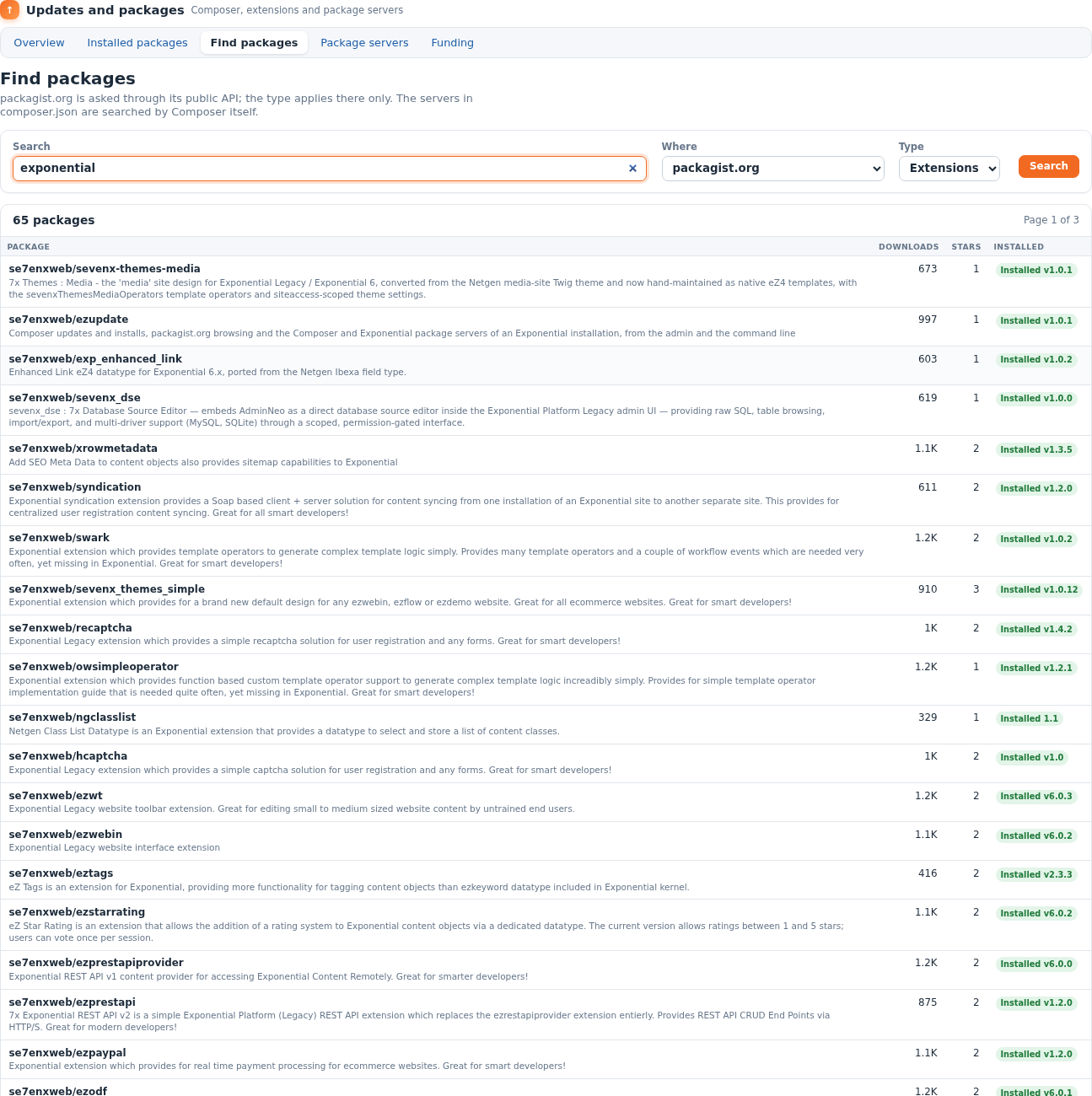Open the Type dropdown set to Extensions
Image resolution: width=1092 pixels, height=1096 pixels.
(949, 169)
